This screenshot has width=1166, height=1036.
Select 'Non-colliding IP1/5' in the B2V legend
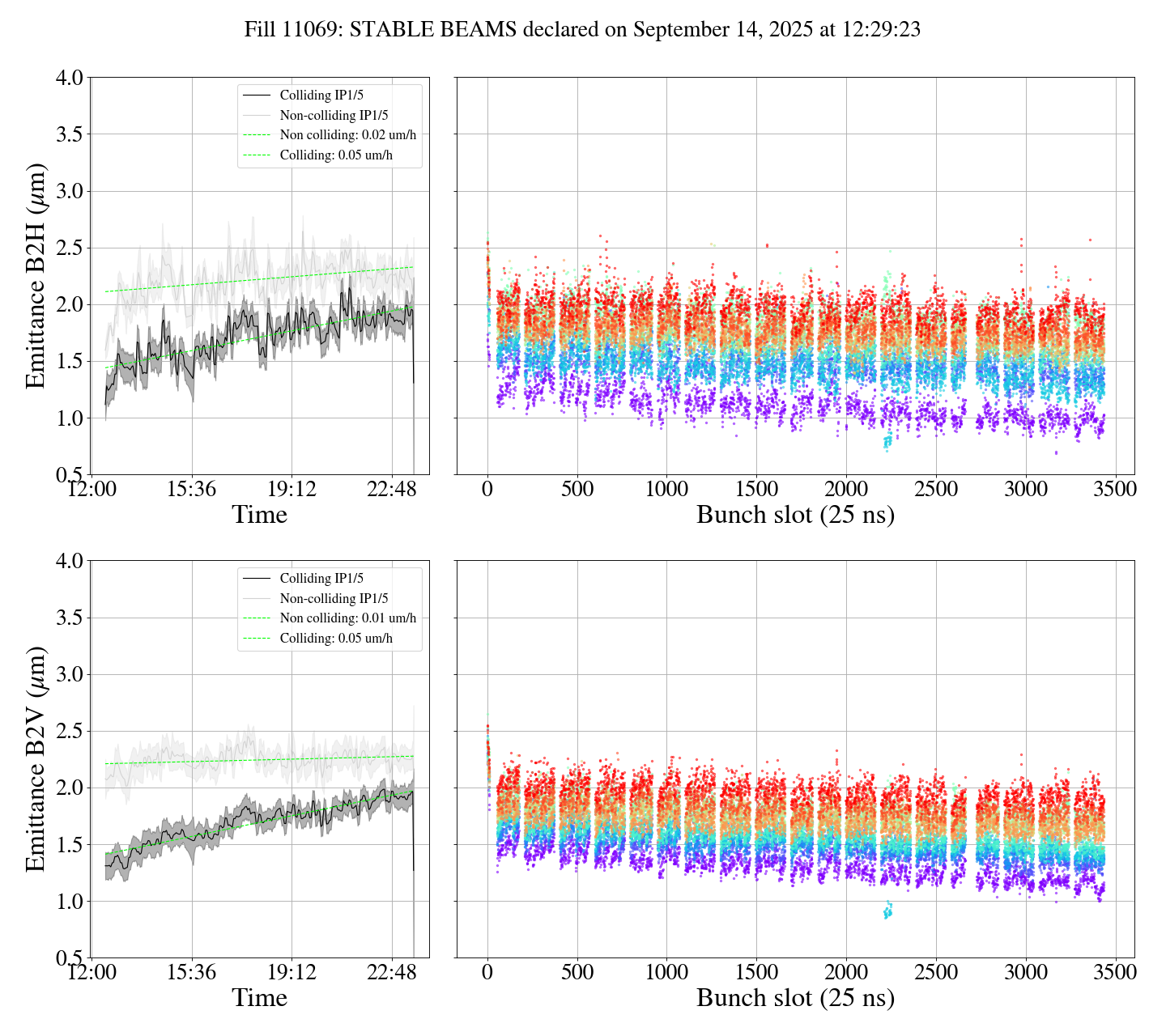(x=334, y=599)
